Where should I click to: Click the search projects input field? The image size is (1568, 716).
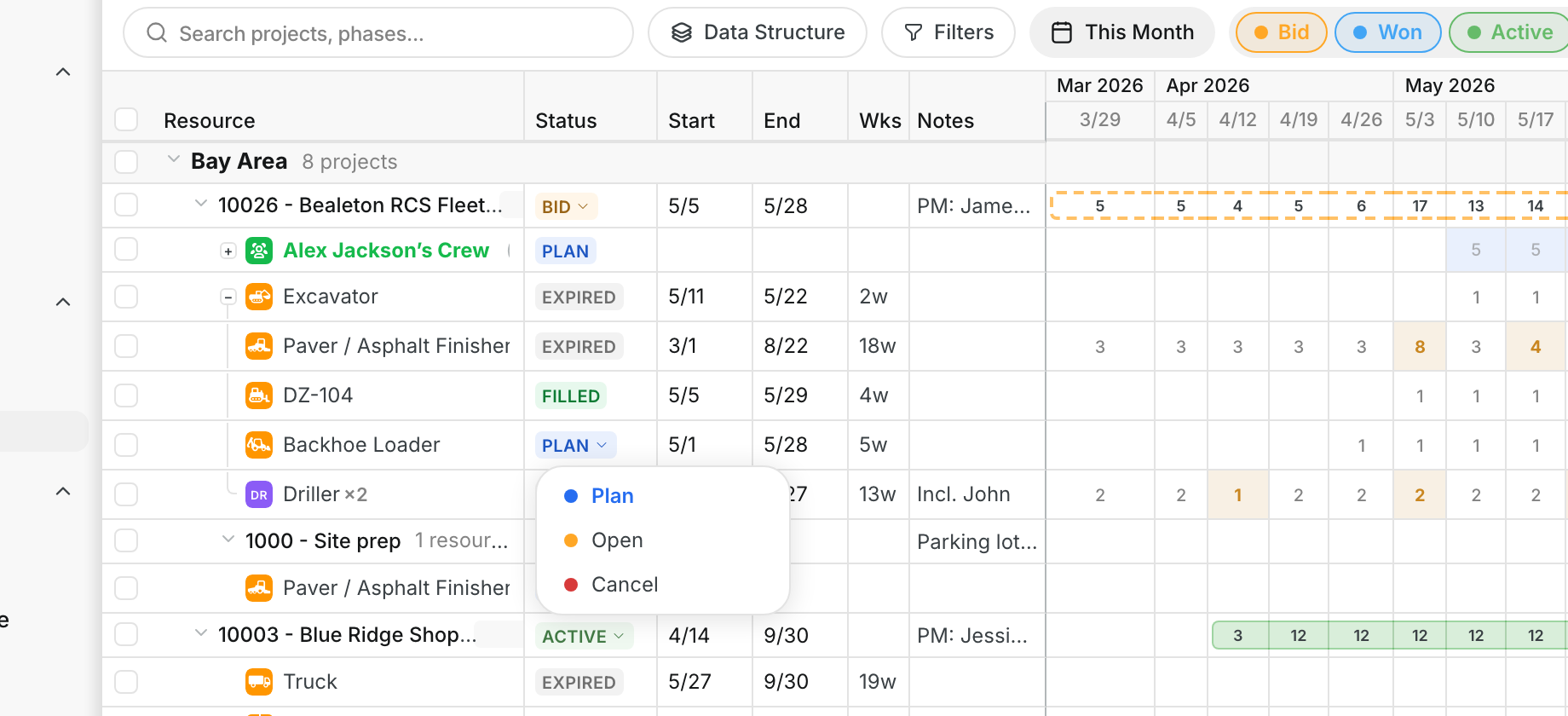pos(378,33)
